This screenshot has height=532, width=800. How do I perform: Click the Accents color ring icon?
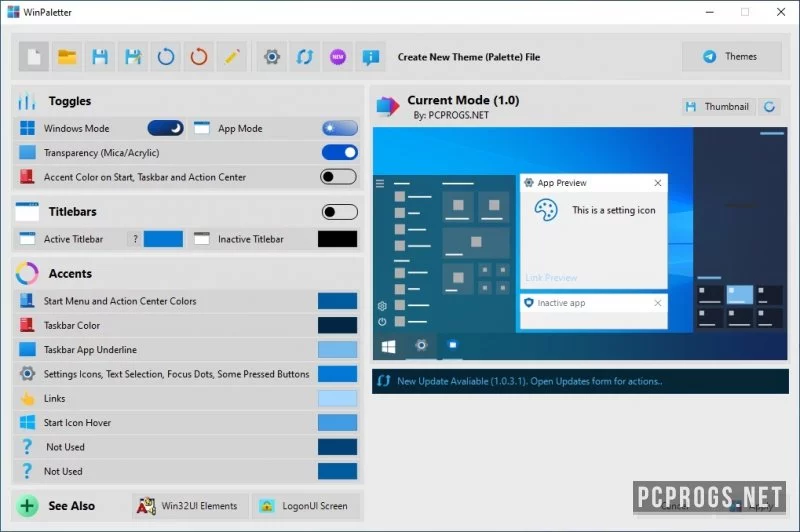27,273
